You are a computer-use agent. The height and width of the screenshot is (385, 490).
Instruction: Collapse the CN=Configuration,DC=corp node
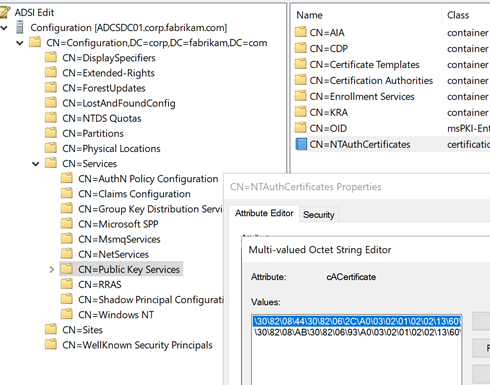(20, 43)
